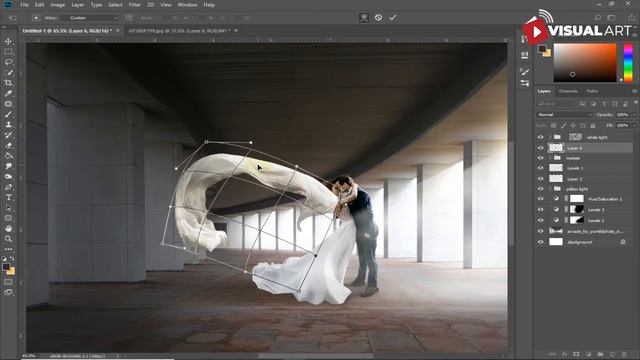Image resolution: width=640 pixels, height=360 pixels.
Task: Hide the background layer
Action: tap(540, 242)
